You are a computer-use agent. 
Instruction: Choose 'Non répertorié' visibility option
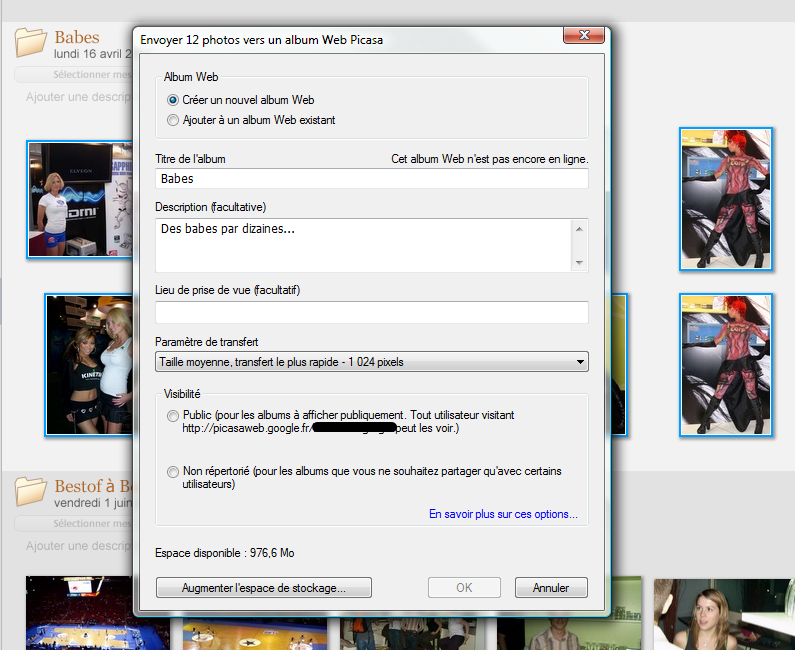[173, 472]
